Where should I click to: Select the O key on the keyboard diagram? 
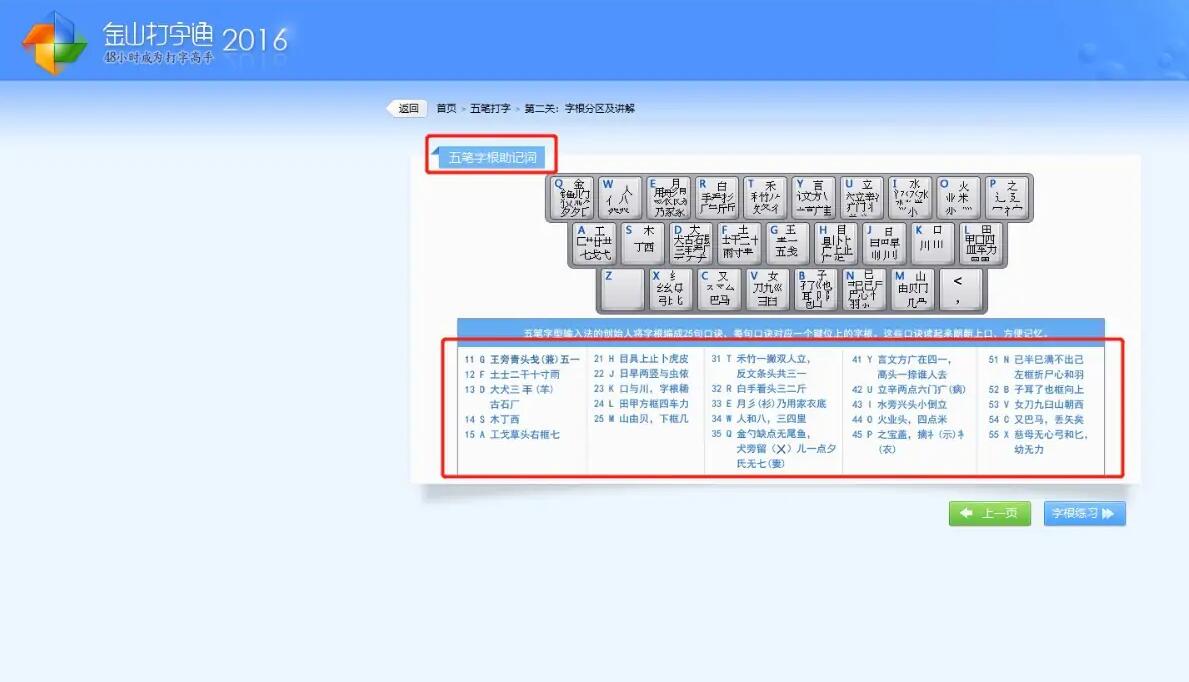(x=959, y=198)
